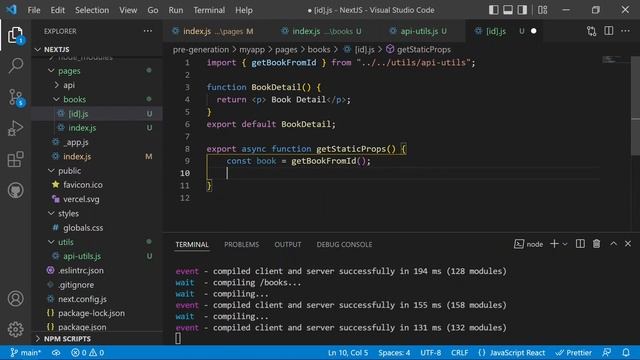Click Synchronize Changes cloud icon
Screen dimensions: 640x360
point(56,353)
